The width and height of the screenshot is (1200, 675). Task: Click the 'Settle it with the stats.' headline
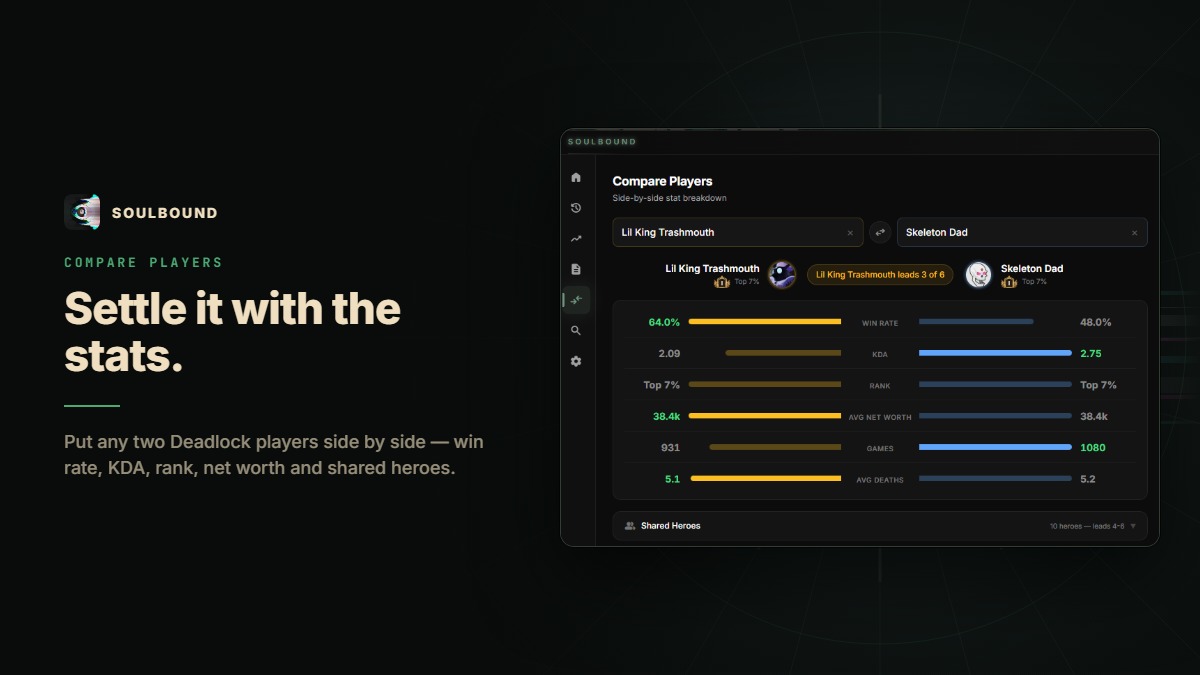(232, 332)
